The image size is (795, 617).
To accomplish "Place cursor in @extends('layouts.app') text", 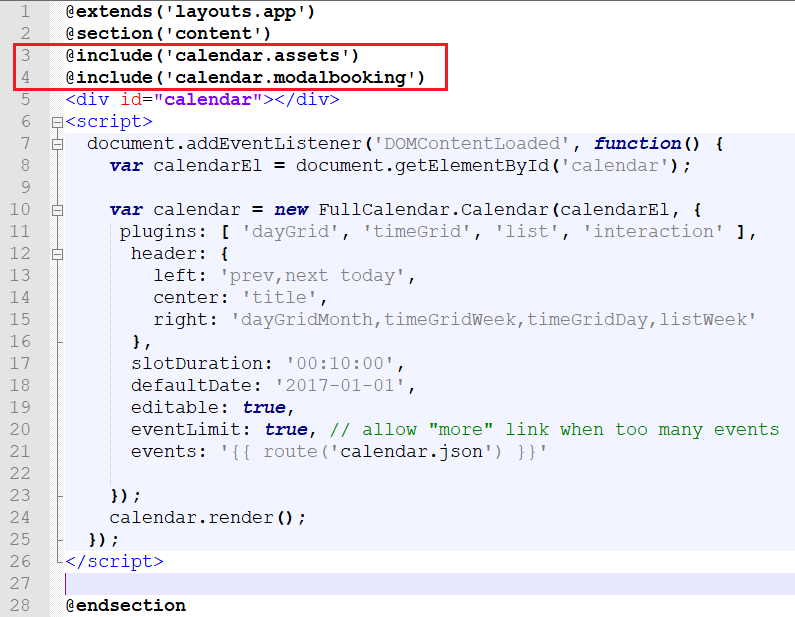I will click(x=190, y=13).
